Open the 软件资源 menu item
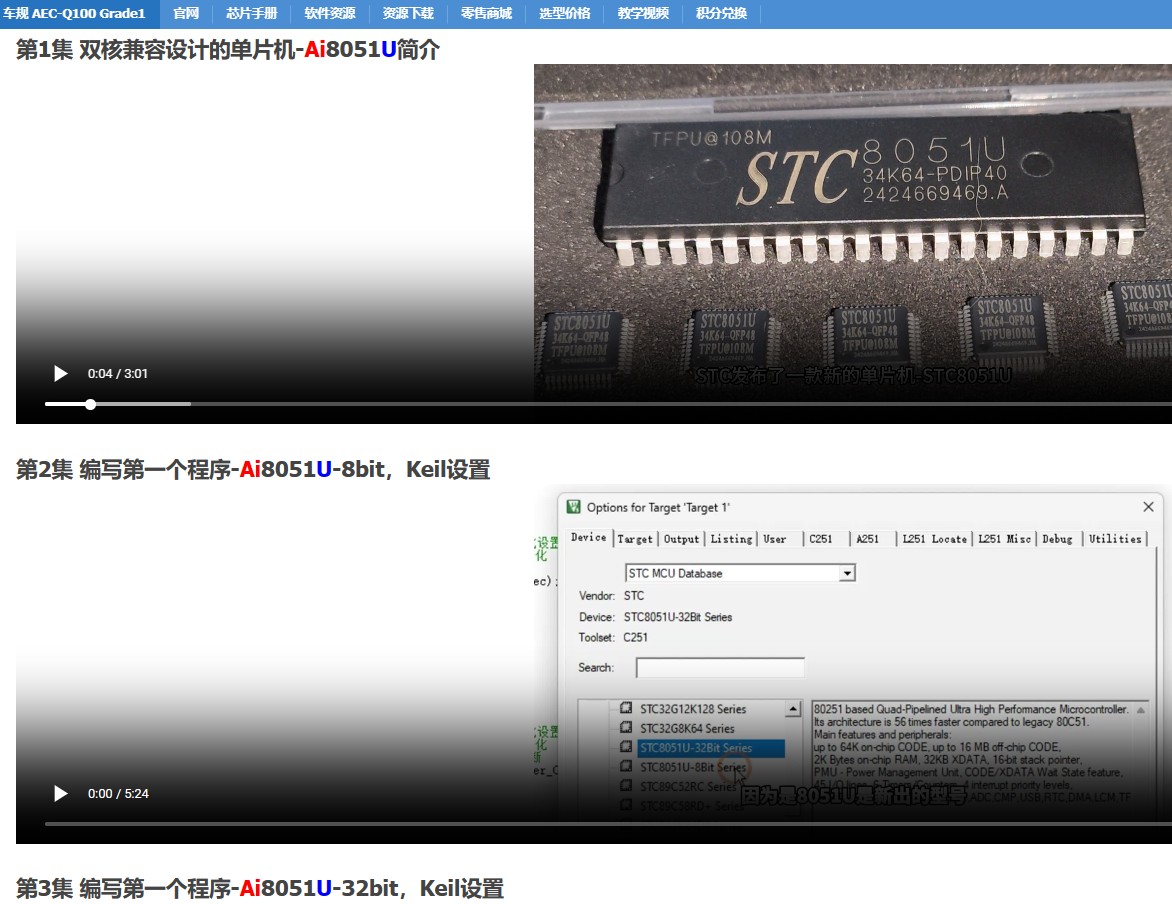Viewport: 1172px width, 904px height. pyautogui.click(x=330, y=13)
